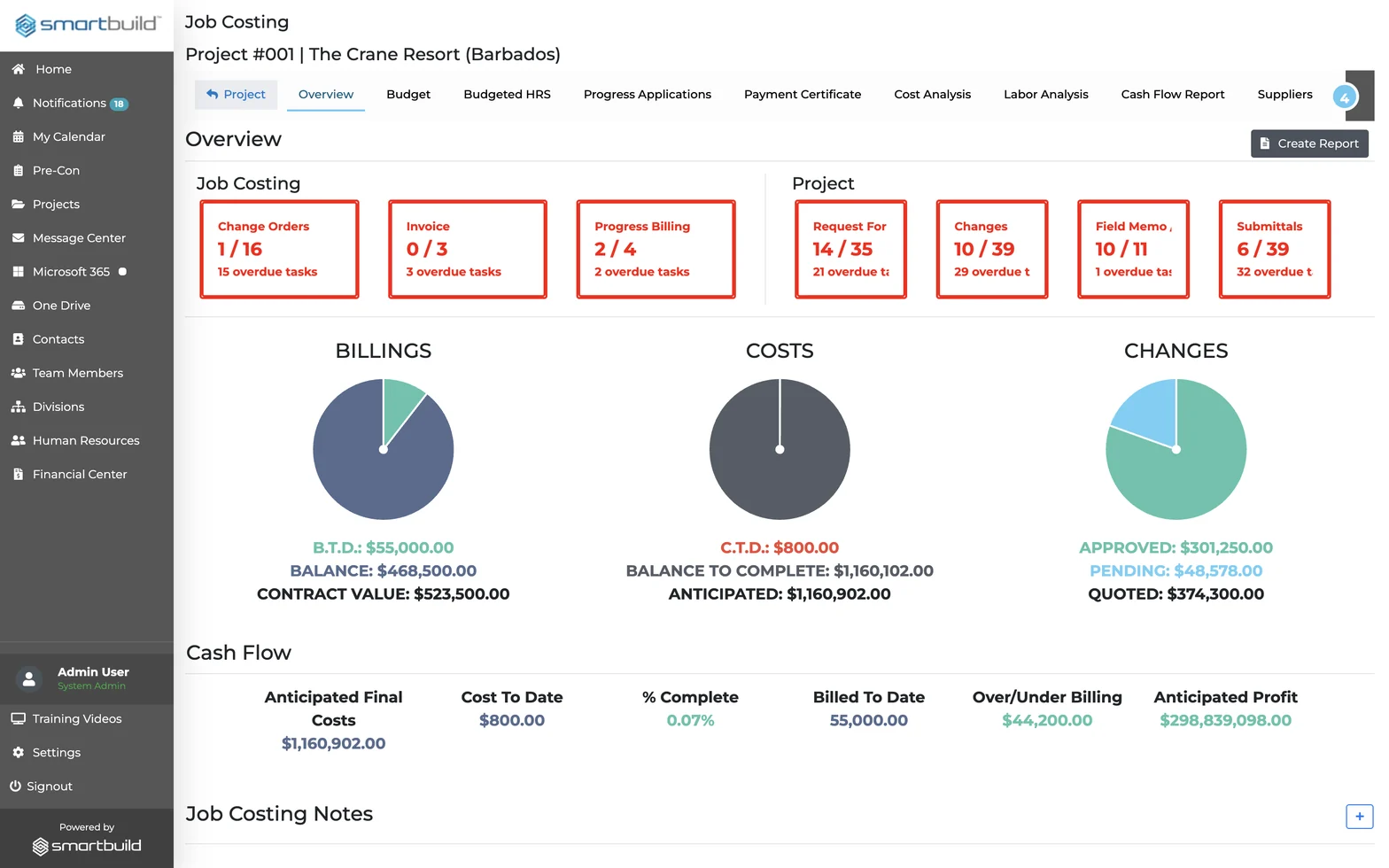Click the Projects folder icon
Image resolution: width=1389 pixels, height=868 pixels.
[18, 204]
